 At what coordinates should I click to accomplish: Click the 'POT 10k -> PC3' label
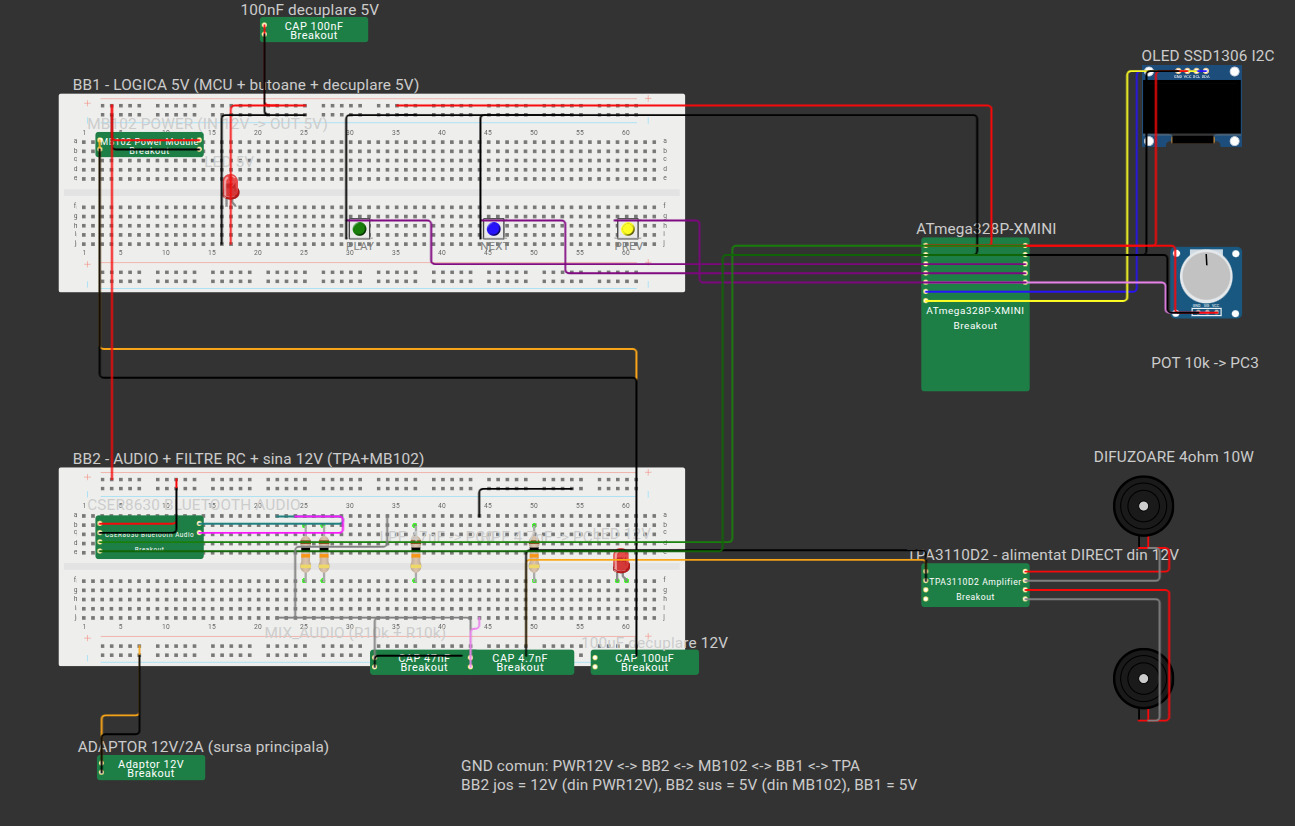[x=1205, y=363]
